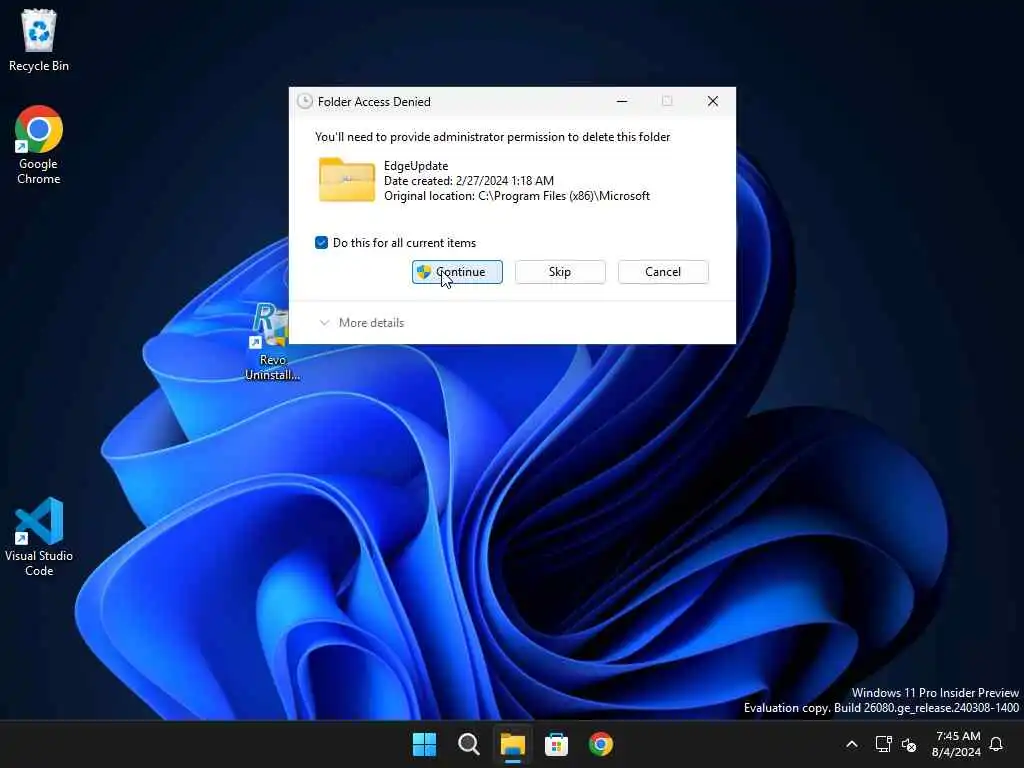Select the Revo Uninstaller desktop shortcut
The width and height of the screenshot is (1024, 768).
point(272,342)
